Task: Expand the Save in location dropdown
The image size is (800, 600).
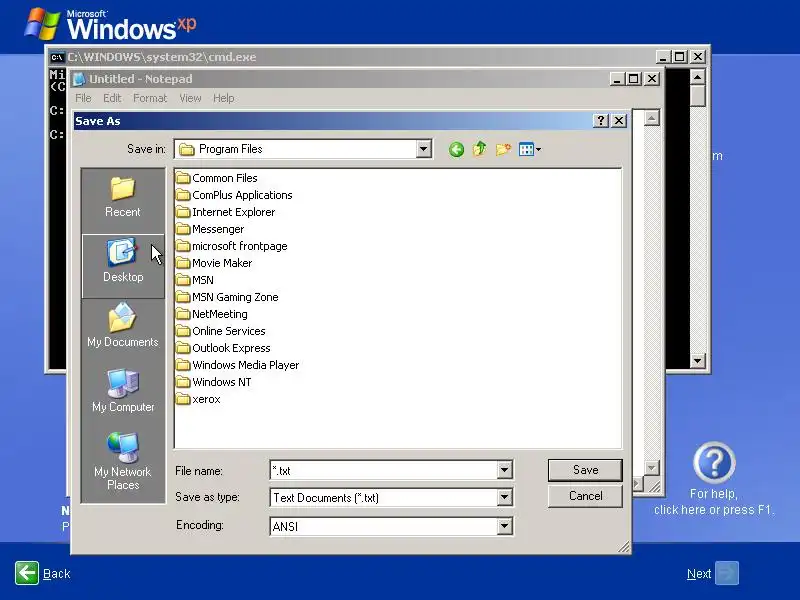Action: coord(423,149)
